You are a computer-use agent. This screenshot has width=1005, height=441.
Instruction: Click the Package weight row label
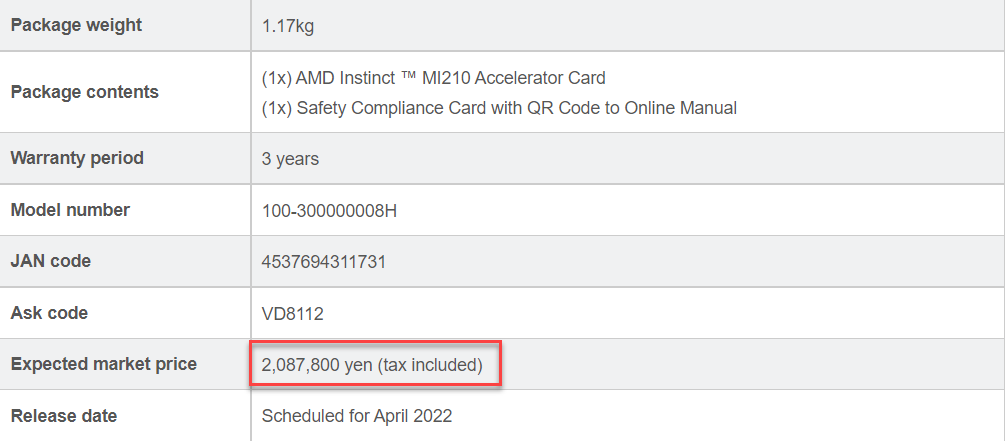[x=76, y=26]
